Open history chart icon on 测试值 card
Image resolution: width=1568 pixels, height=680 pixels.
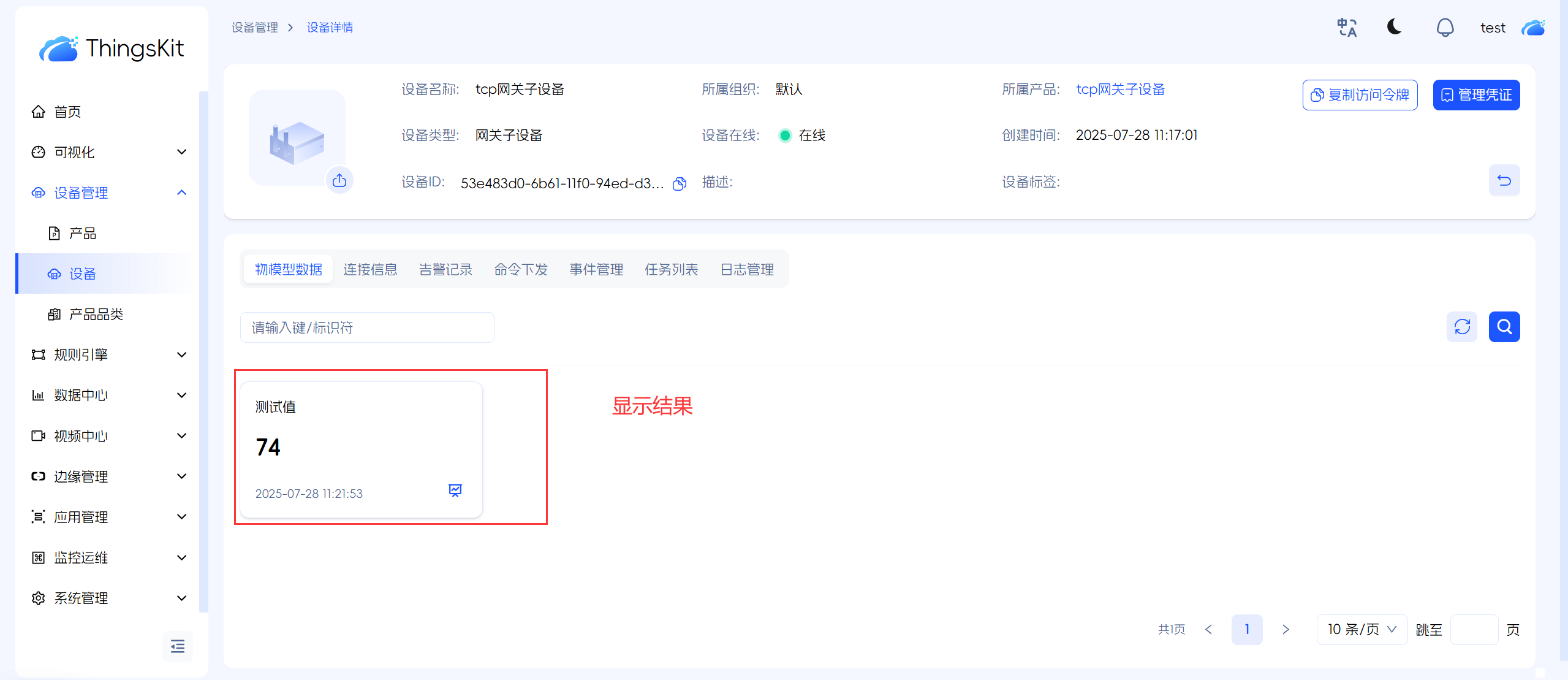455,490
